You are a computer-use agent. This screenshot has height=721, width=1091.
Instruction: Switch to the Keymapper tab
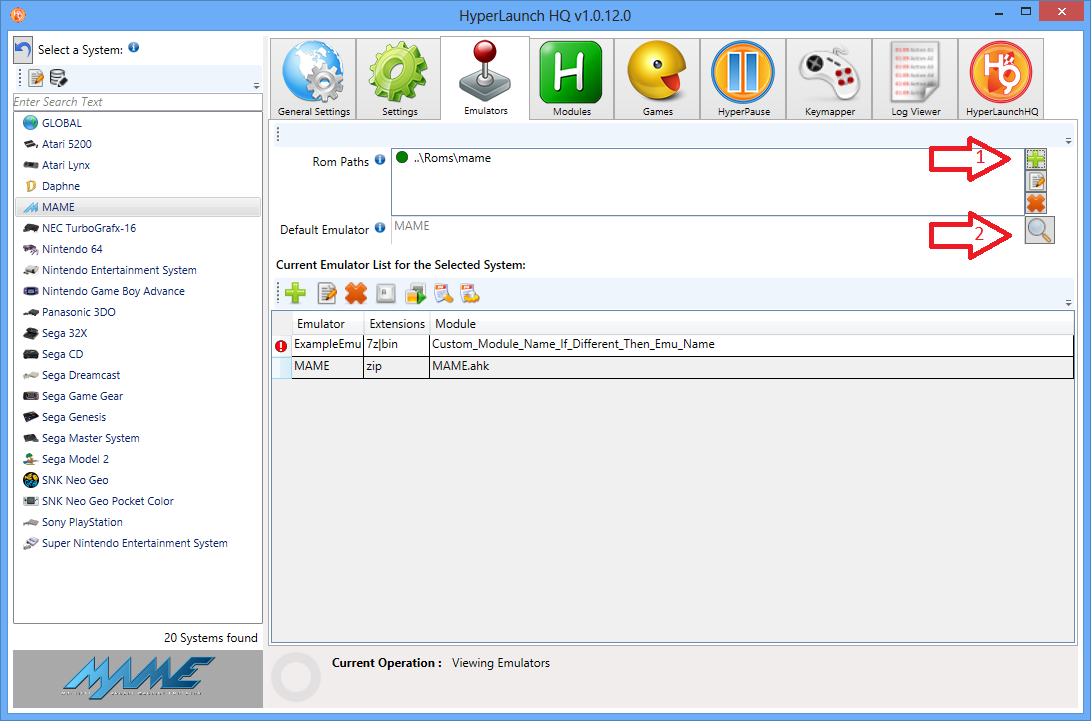[829, 79]
